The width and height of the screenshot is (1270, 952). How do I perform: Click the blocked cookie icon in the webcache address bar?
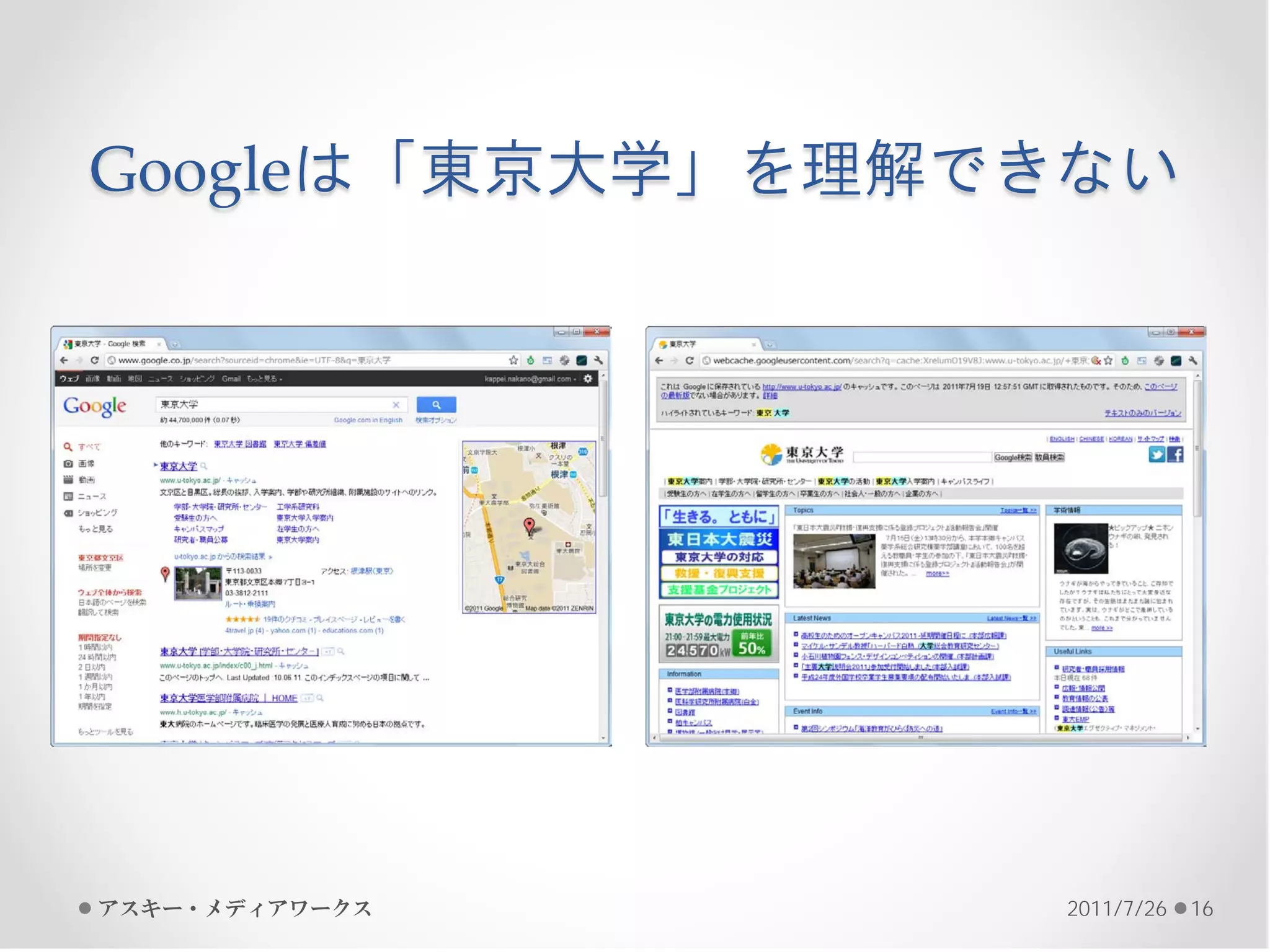1096,360
